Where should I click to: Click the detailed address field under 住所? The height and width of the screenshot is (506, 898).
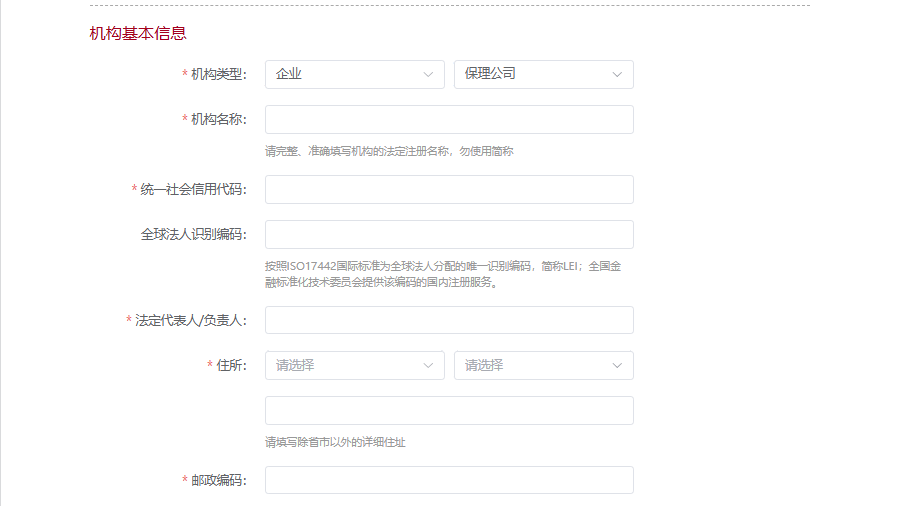point(449,410)
